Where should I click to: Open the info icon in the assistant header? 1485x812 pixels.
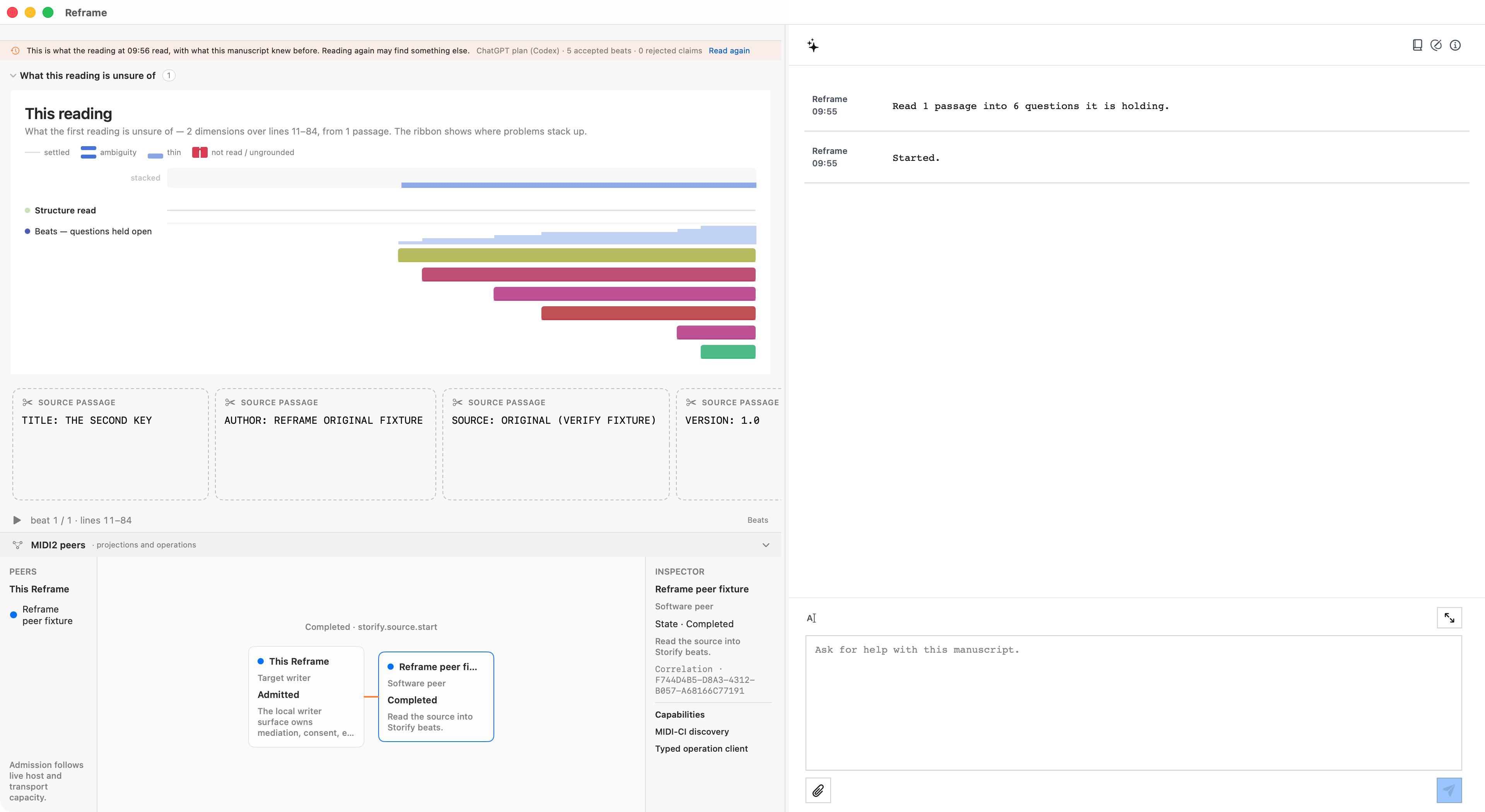[x=1455, y=45]
